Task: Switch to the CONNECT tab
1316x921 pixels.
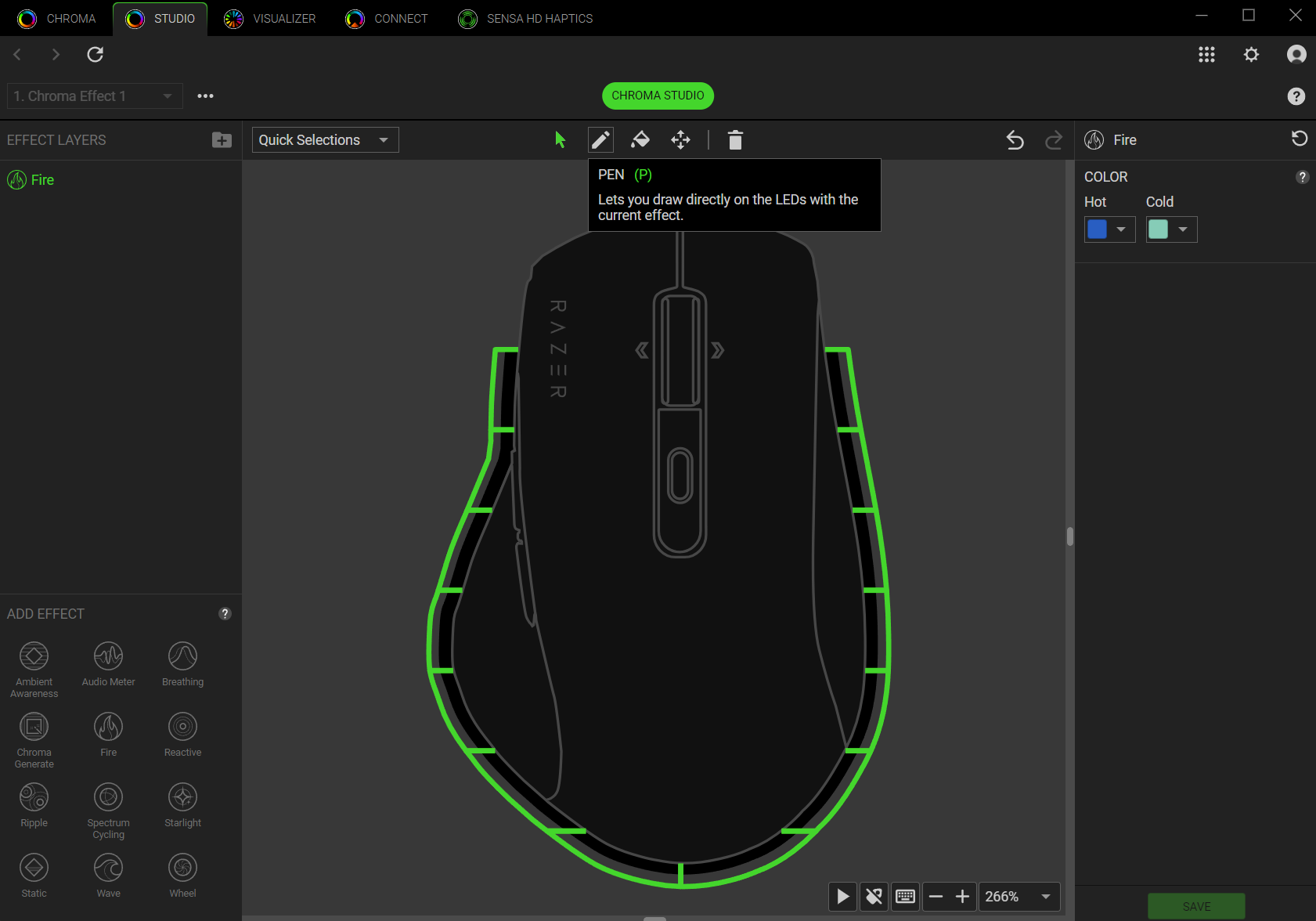Action: point(387,18)
